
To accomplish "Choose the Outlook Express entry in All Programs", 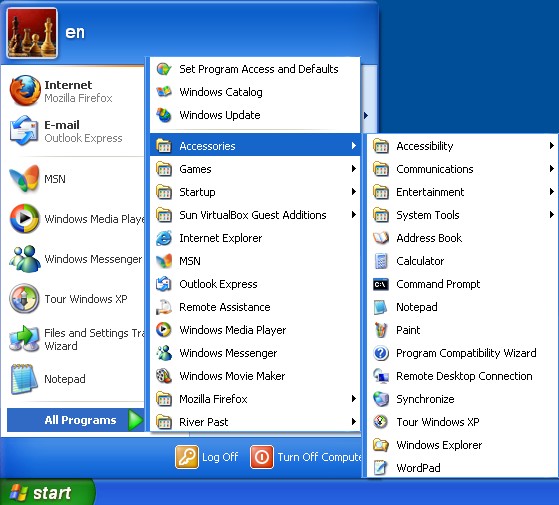I will click(255, 284).
